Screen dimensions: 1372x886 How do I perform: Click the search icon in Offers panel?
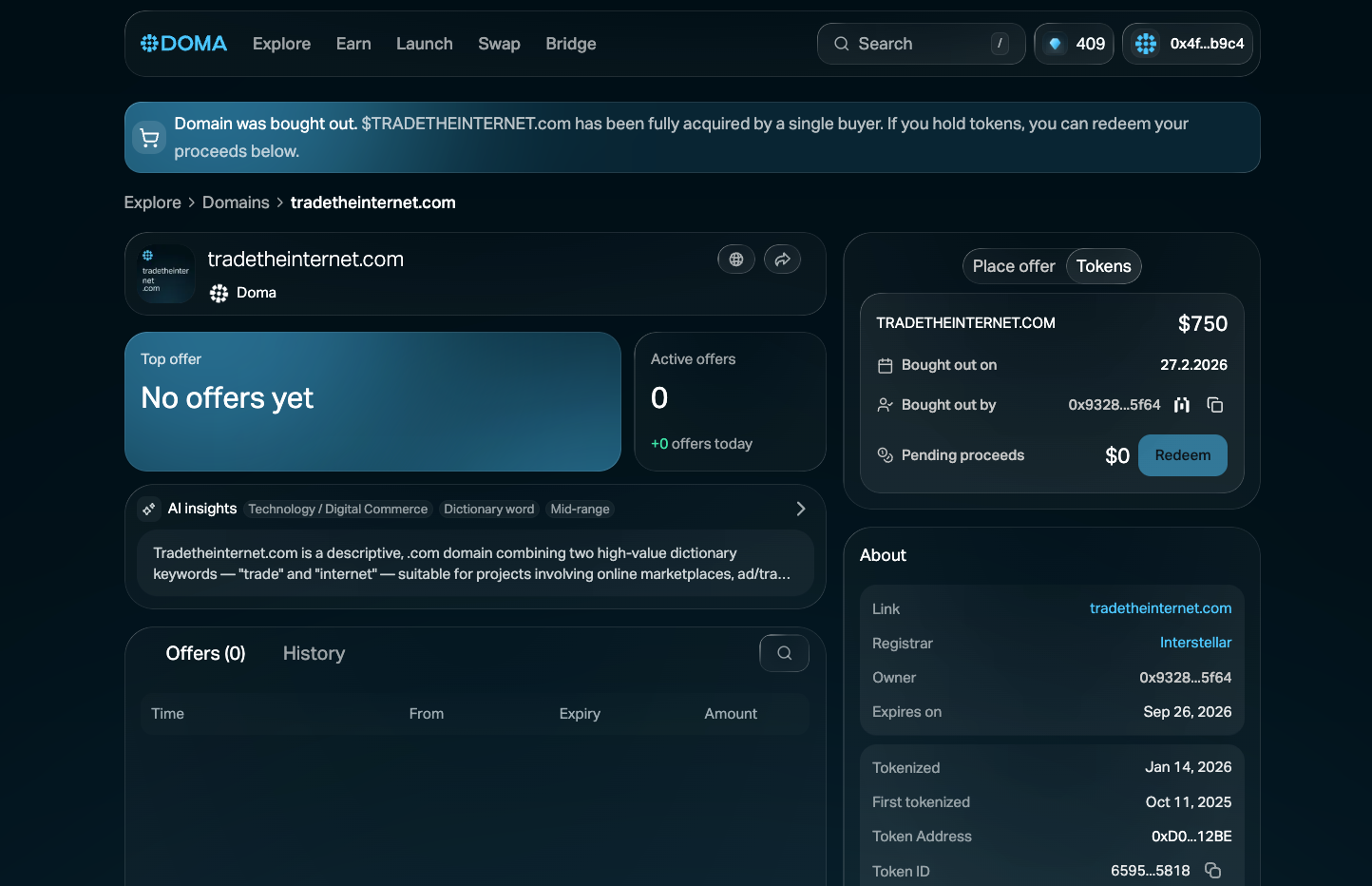784,653
